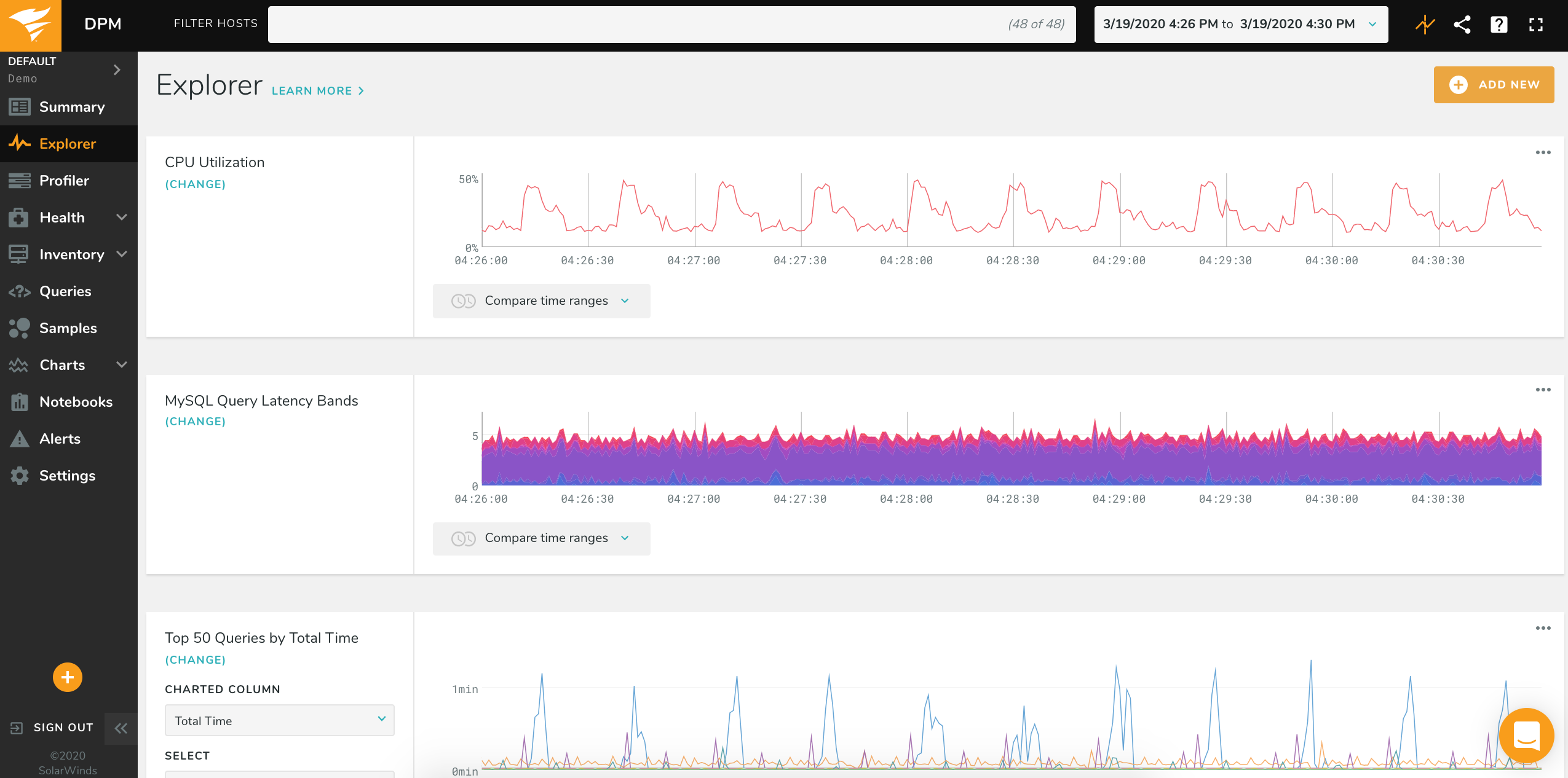Open MySQL Query Latency Bands ellipsis menu
Screen dimensions: 1568x778
(x=1543, y=390)
